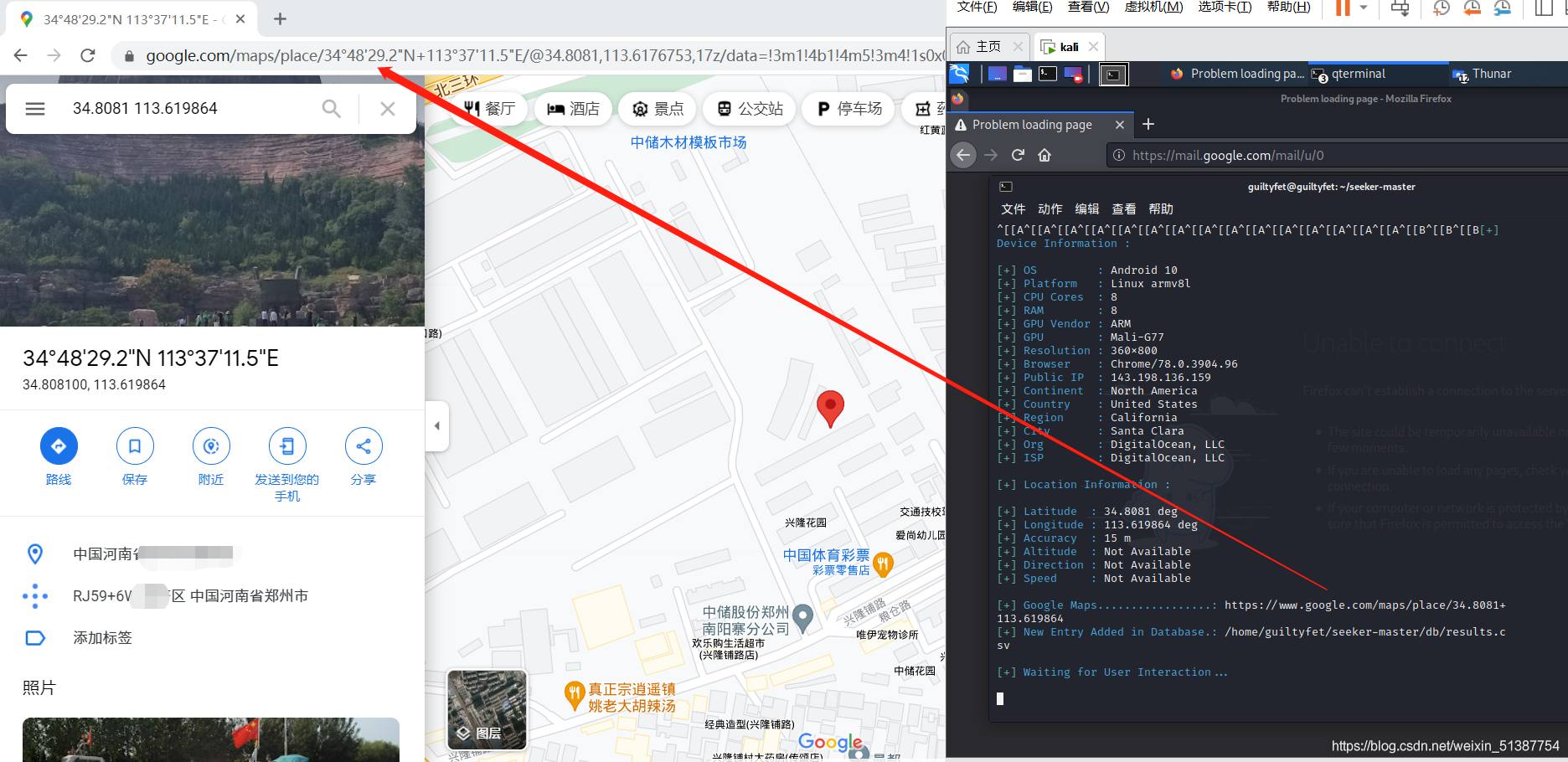Send location to phone via 发送到您的手机

click(287, 465)
